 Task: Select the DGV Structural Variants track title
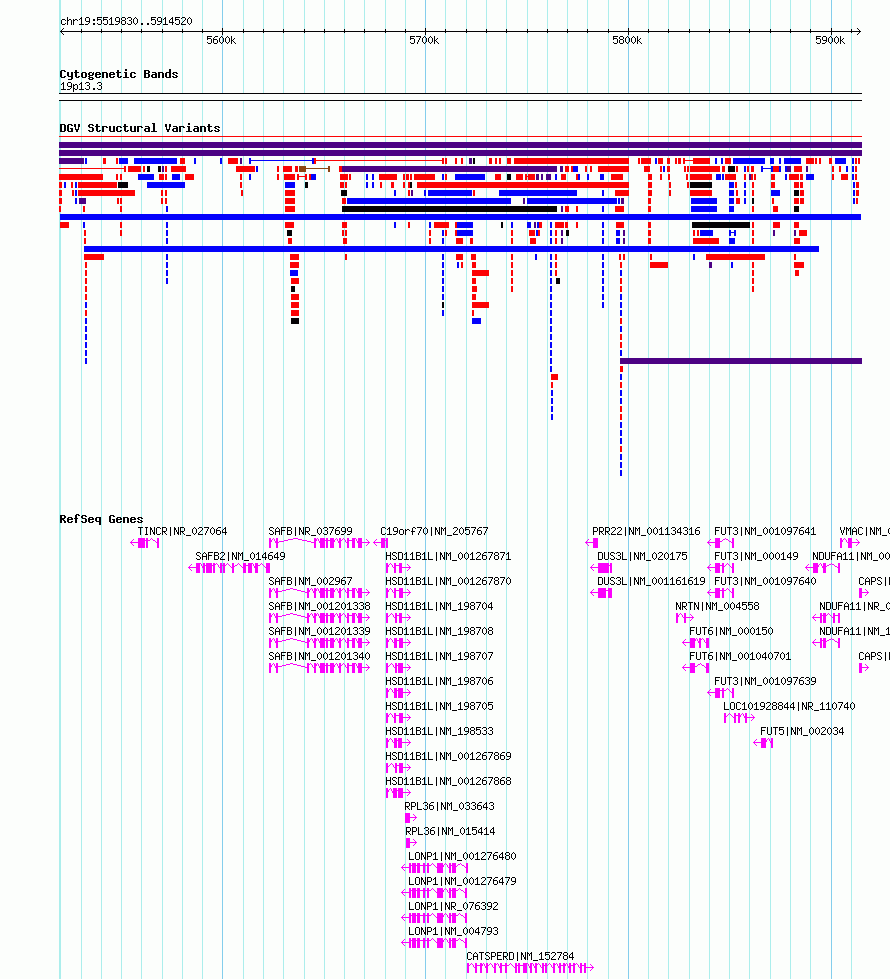click(x=140, y=128)
